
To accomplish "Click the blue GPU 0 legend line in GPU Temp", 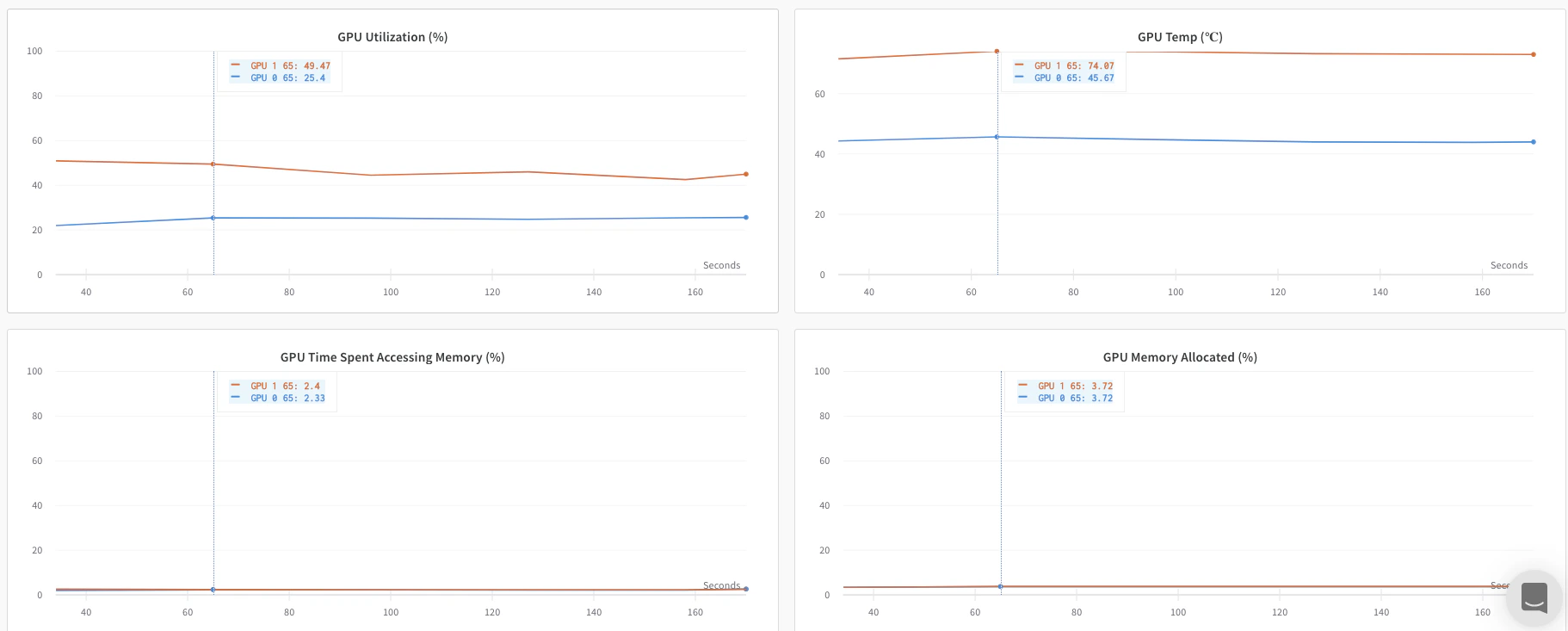I will pos(1020,77).
